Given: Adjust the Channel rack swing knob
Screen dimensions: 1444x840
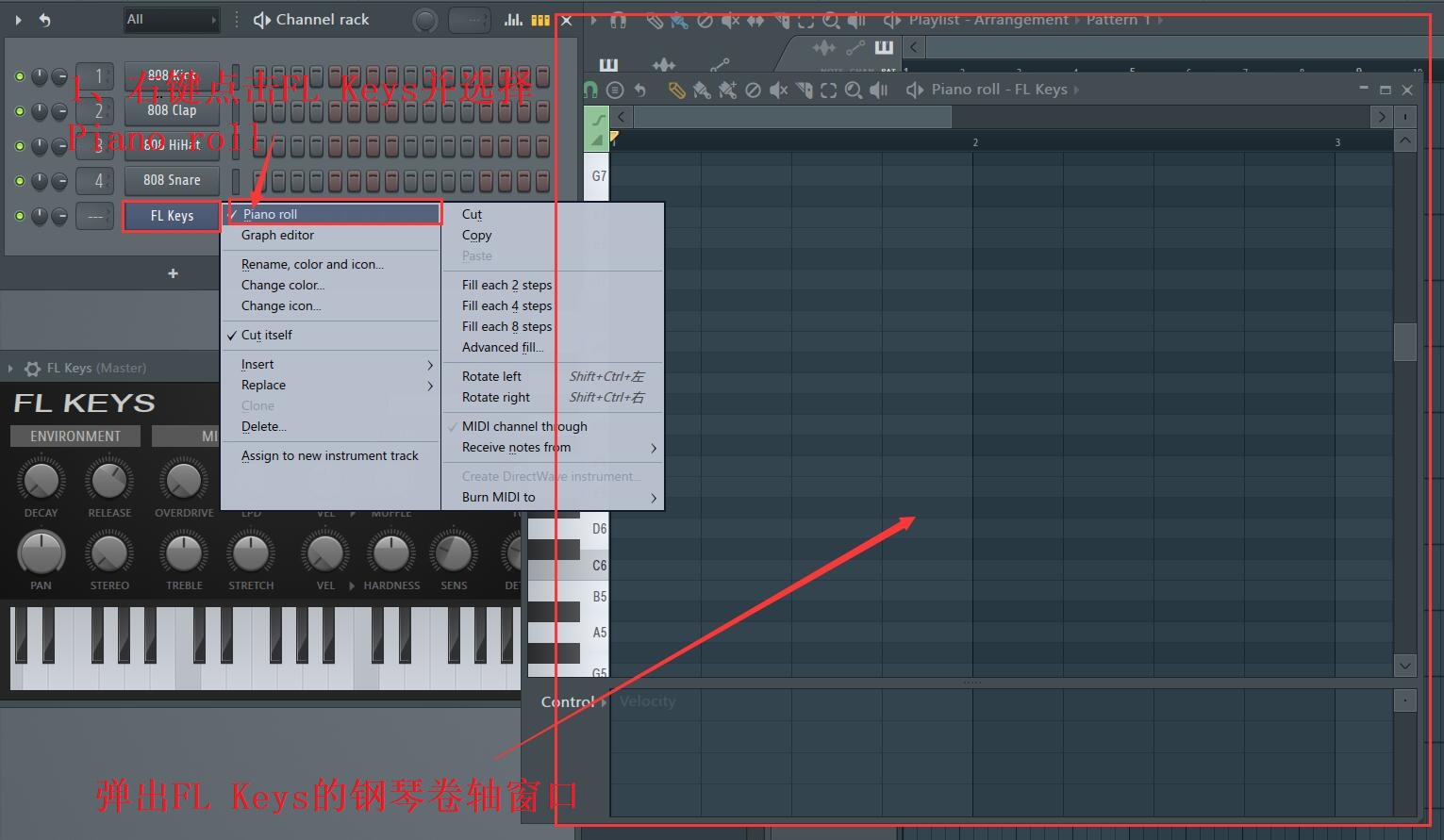Looking at the screenshot, I should coord(425,20).
